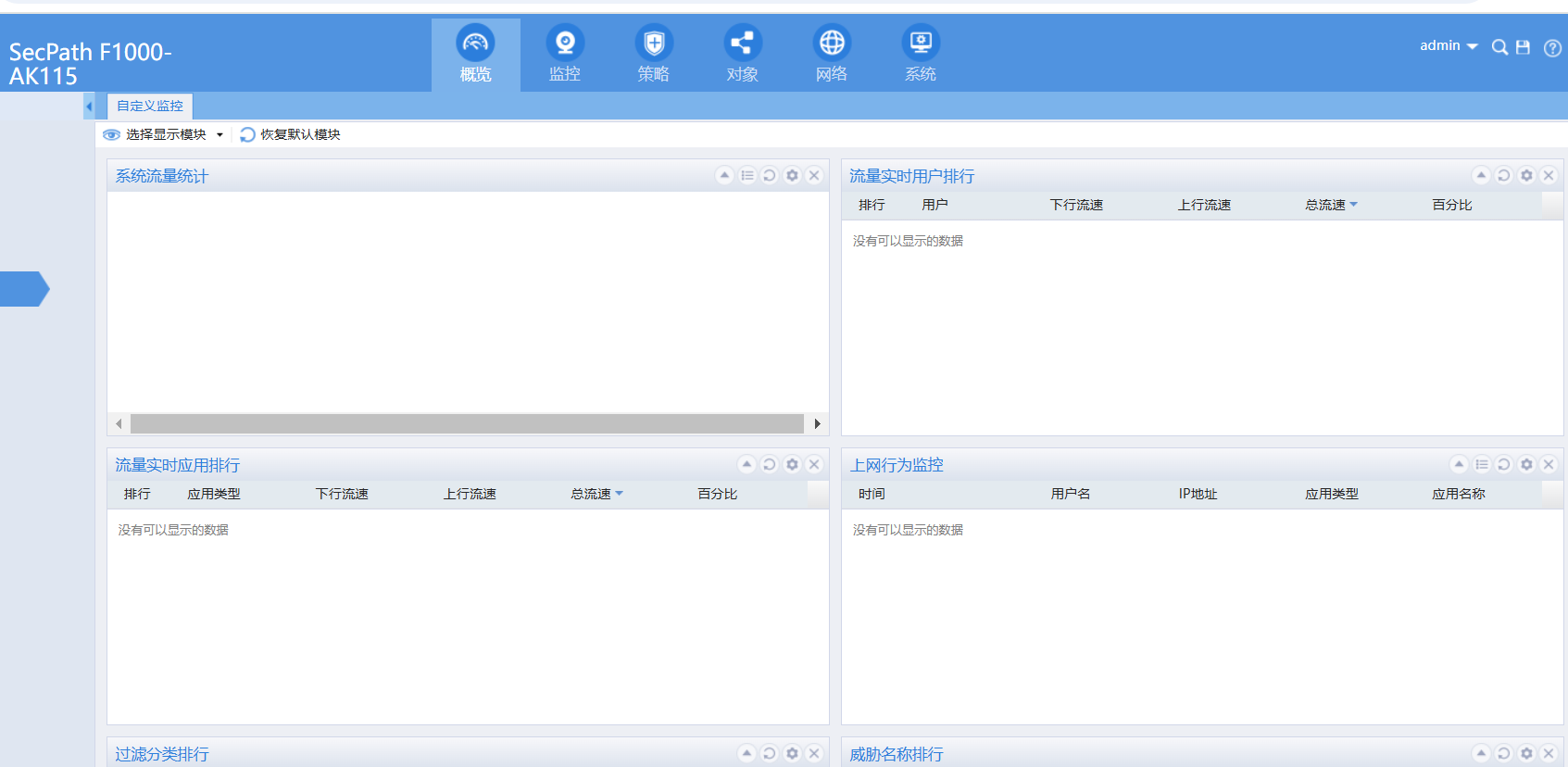This screenshot has width=1568, height=767.
Task: Open the help question mark icon
Action: pos(1552,48)
